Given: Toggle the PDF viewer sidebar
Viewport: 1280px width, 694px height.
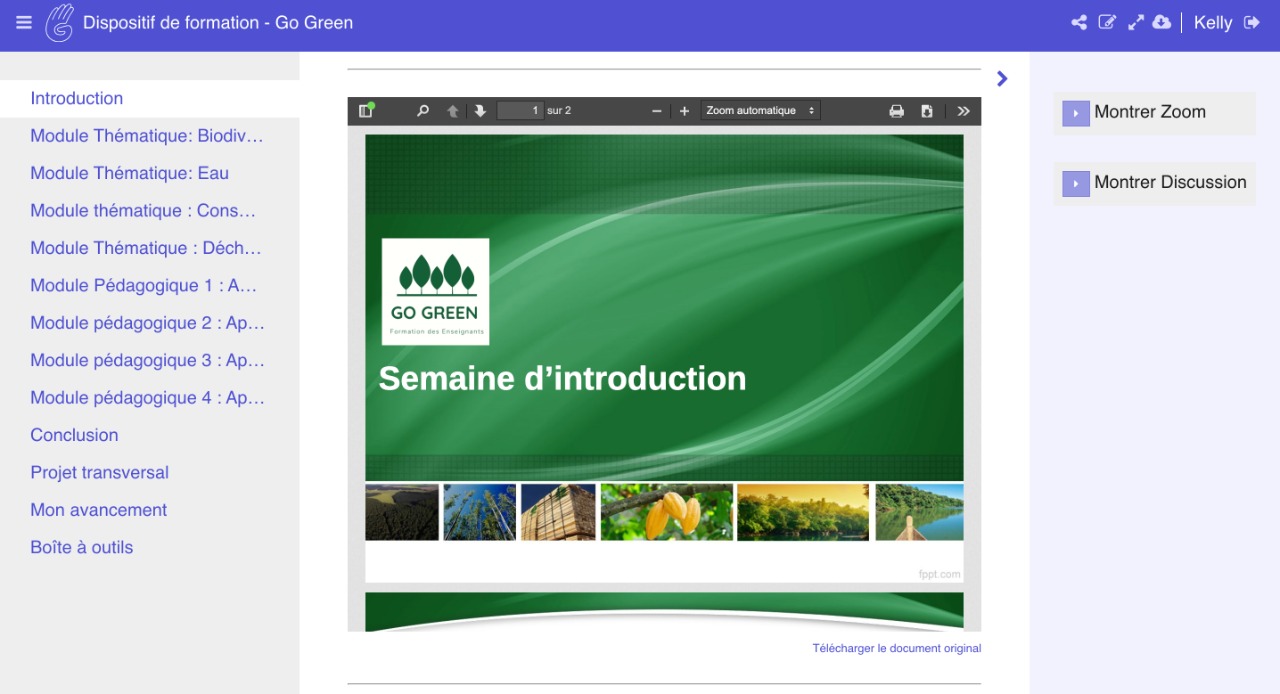Looking at the screenshot, I should click(366, 111).
